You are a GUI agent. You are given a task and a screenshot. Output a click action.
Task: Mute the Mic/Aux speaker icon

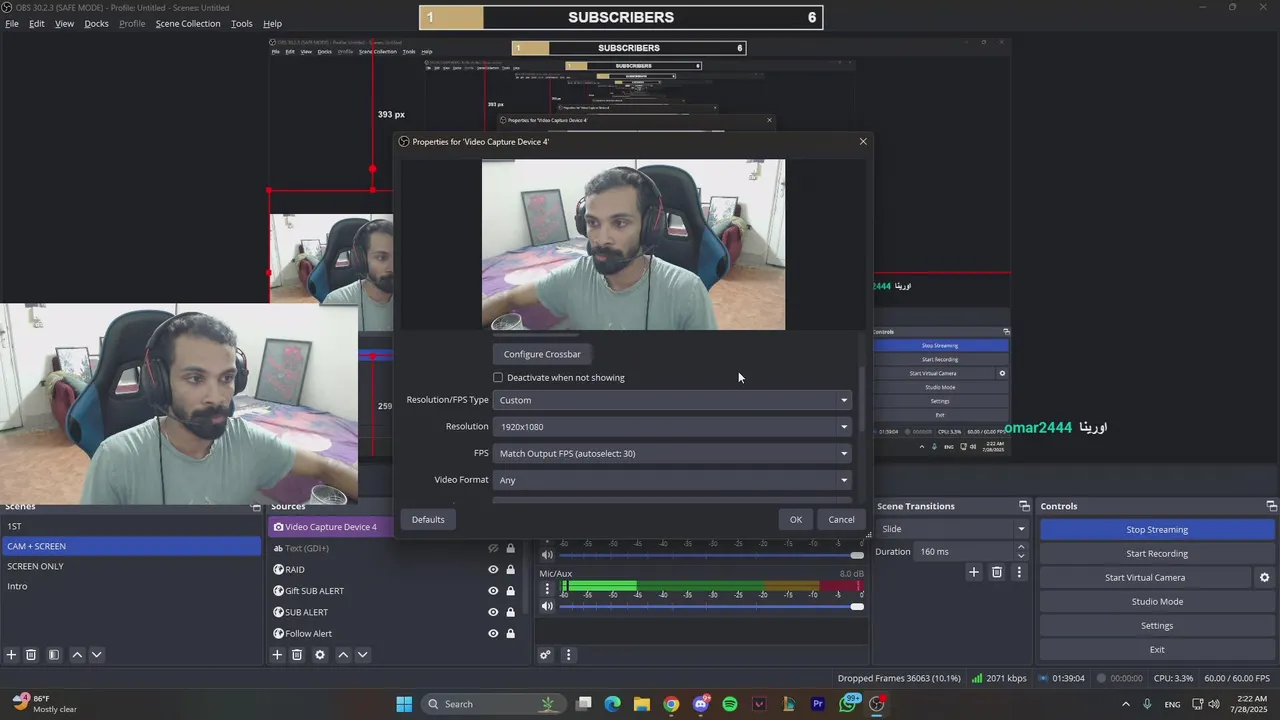pos(547,606)
